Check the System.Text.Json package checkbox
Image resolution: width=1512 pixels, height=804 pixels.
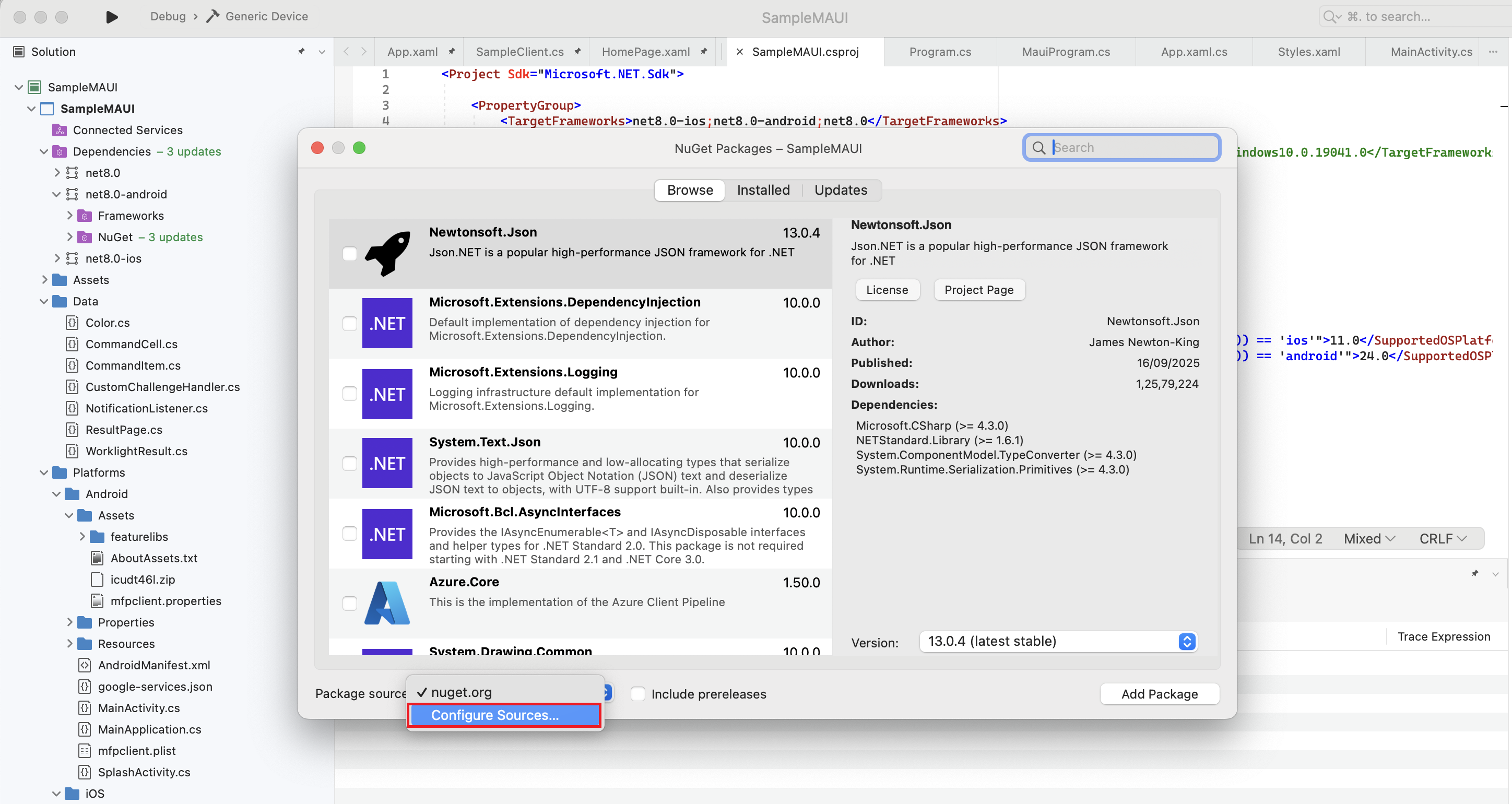pyautogui.click(x=350, y=463)
